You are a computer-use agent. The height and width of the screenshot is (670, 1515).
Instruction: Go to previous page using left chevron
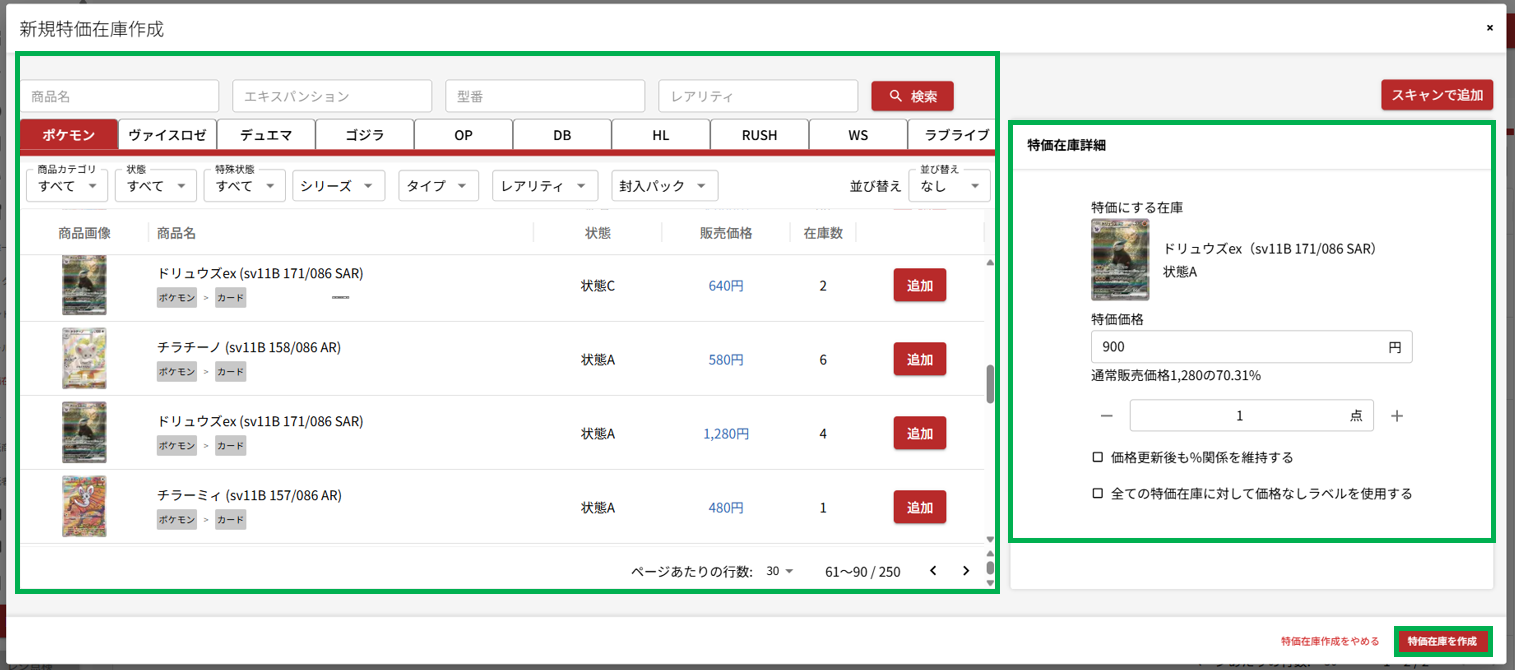coord(933,571)
